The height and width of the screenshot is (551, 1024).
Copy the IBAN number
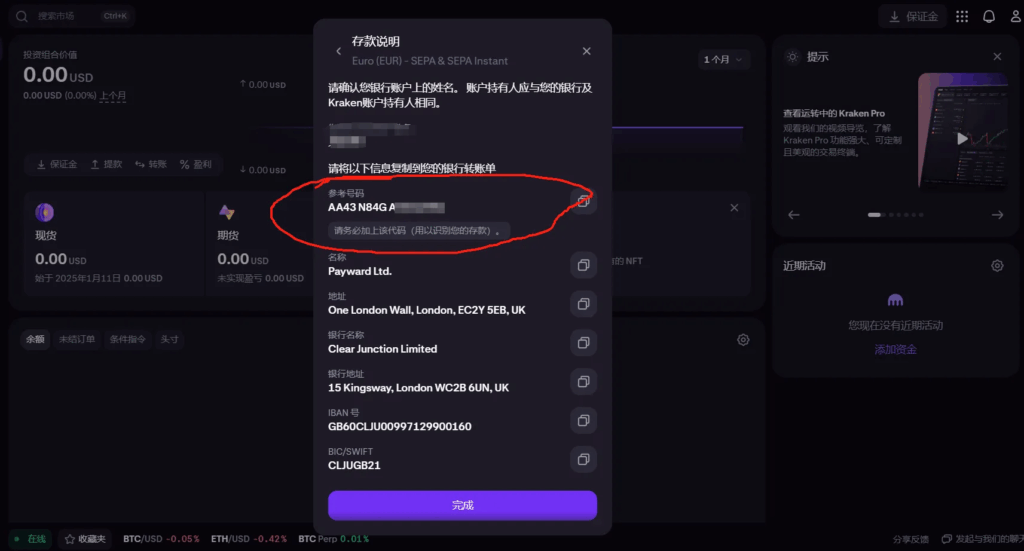click(x=584, y=420)
